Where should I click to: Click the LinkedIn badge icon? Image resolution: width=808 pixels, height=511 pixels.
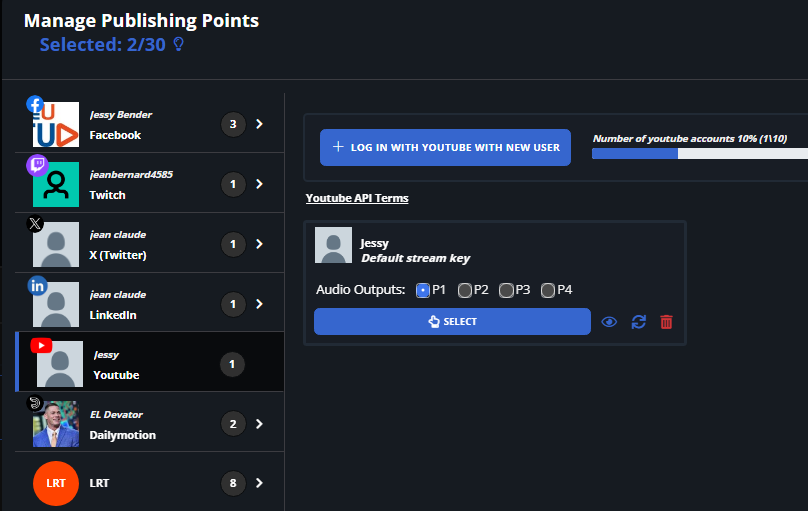tap(37, 286)
